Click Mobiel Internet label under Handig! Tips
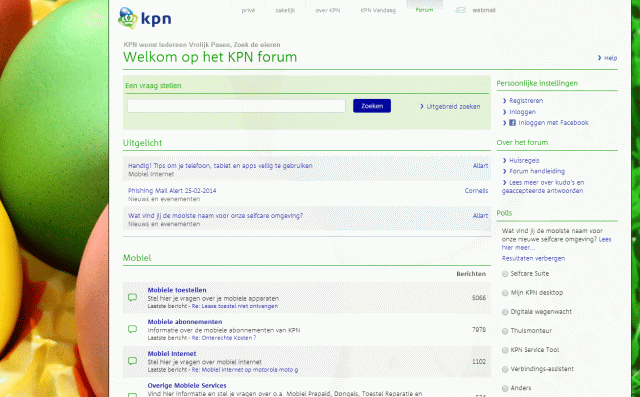640x397 pixels. [151, 174]
